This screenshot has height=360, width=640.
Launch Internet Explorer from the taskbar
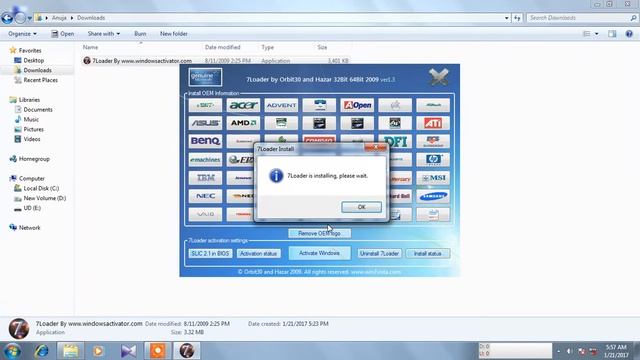pos(41,351)
